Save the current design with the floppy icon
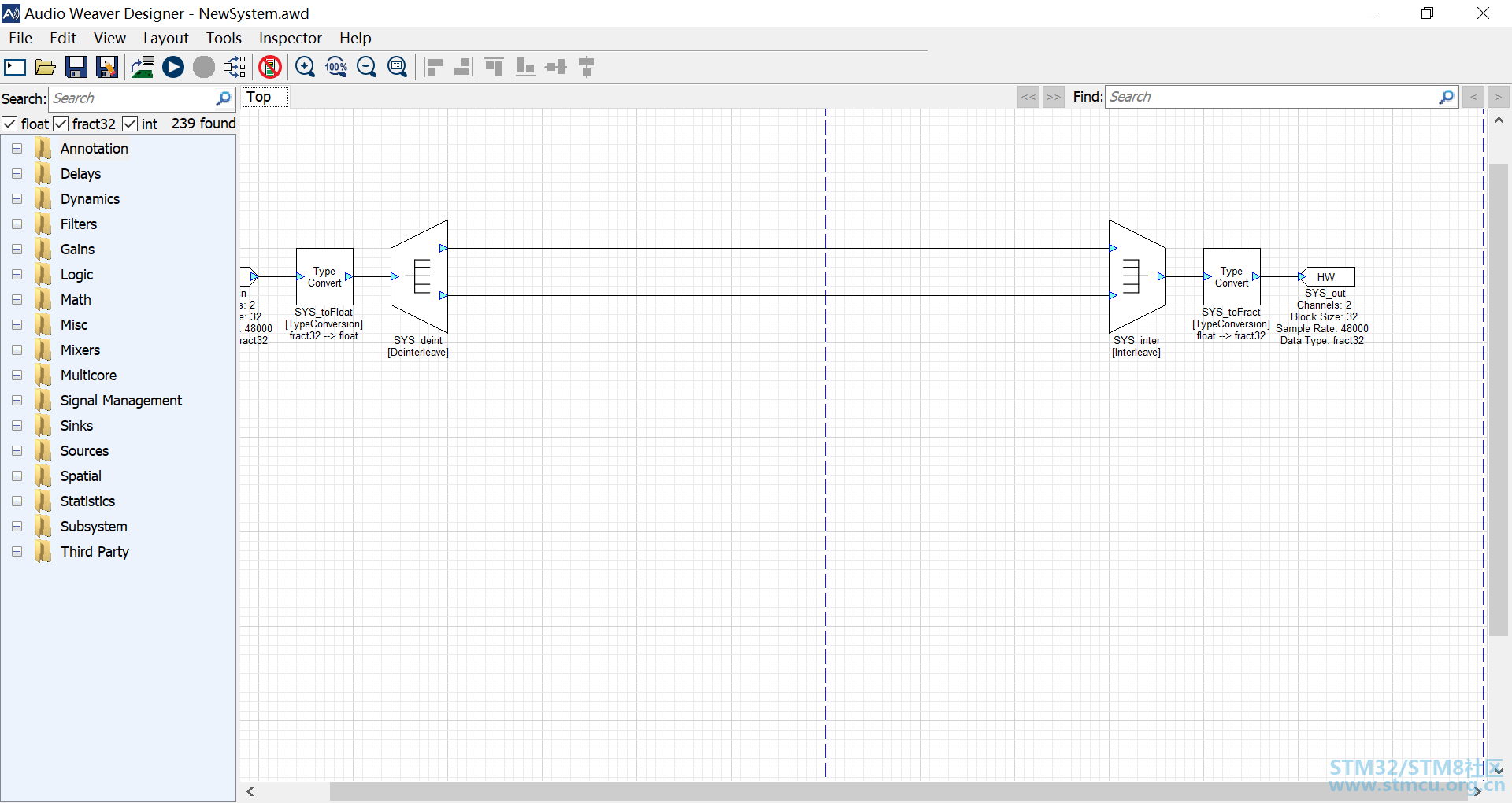This screenshot has width=1512, height=803. click(x=76, y=67)
